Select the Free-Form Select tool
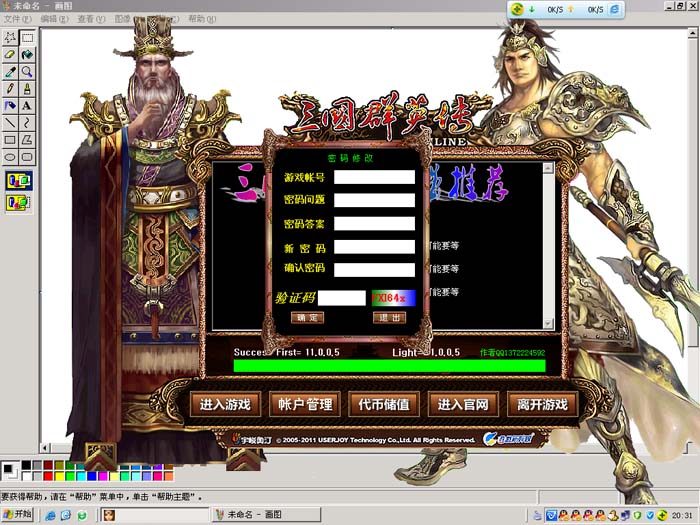700x525 pixels. [x=10, y=38]
